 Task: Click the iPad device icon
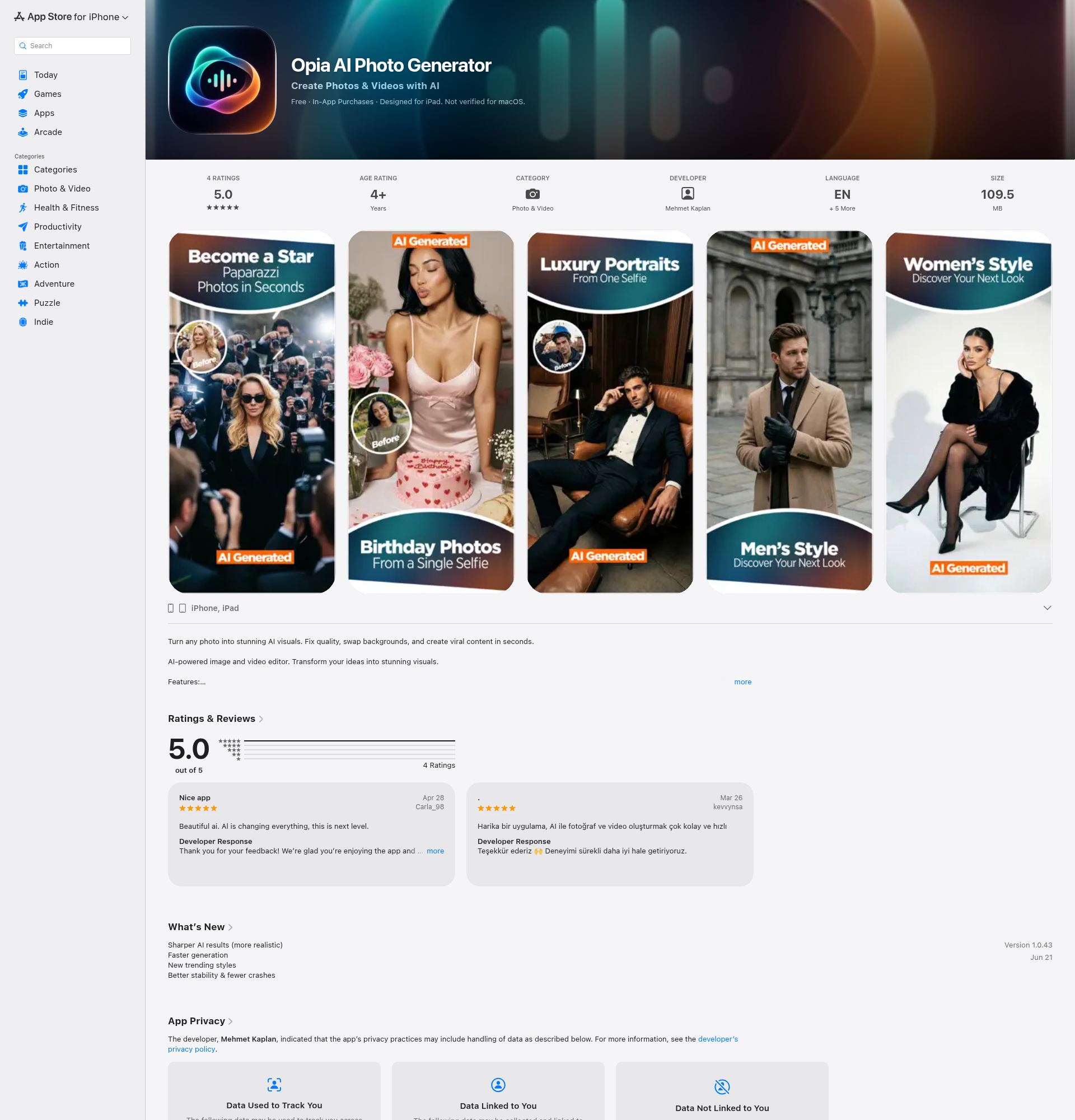[182, 608]
